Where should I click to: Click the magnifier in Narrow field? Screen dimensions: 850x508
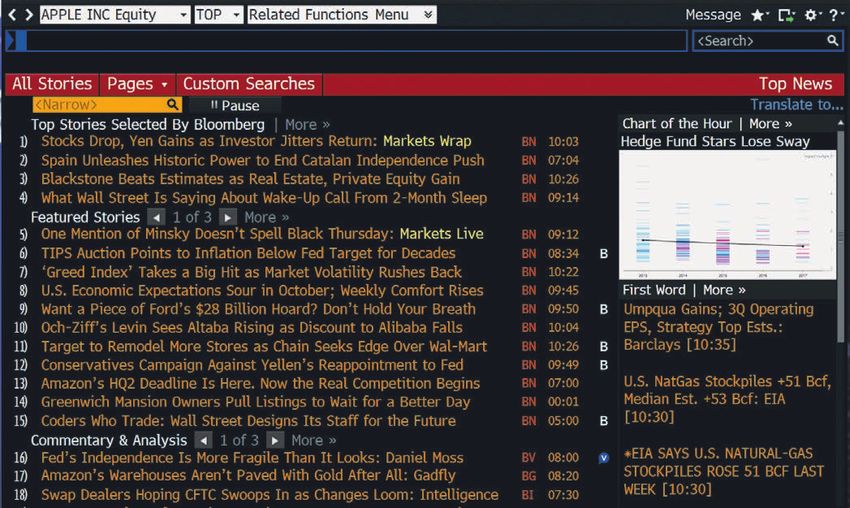pyautogui.click(x=172, y=104)
